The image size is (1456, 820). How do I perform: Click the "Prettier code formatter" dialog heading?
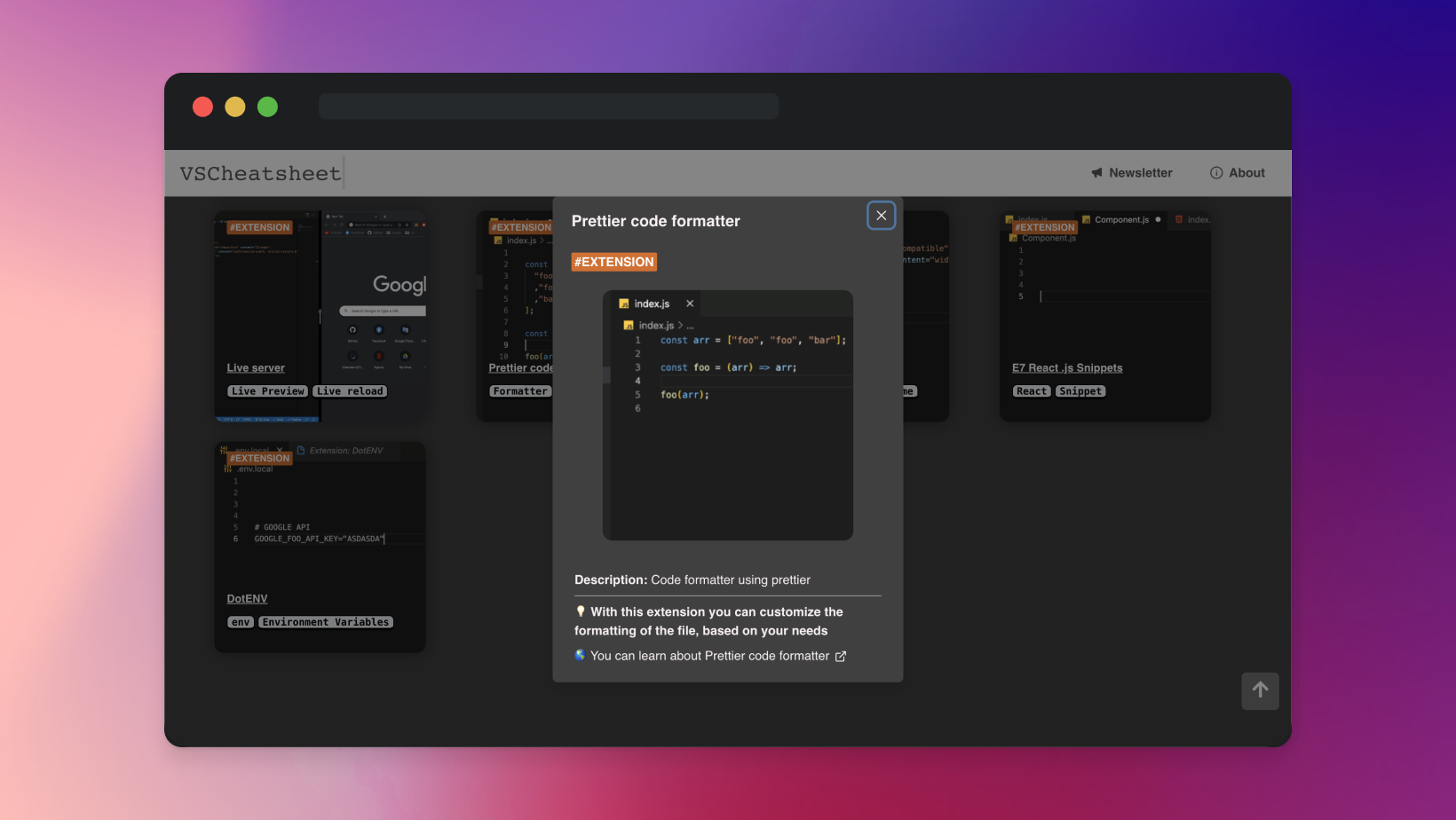pos(656,221)
